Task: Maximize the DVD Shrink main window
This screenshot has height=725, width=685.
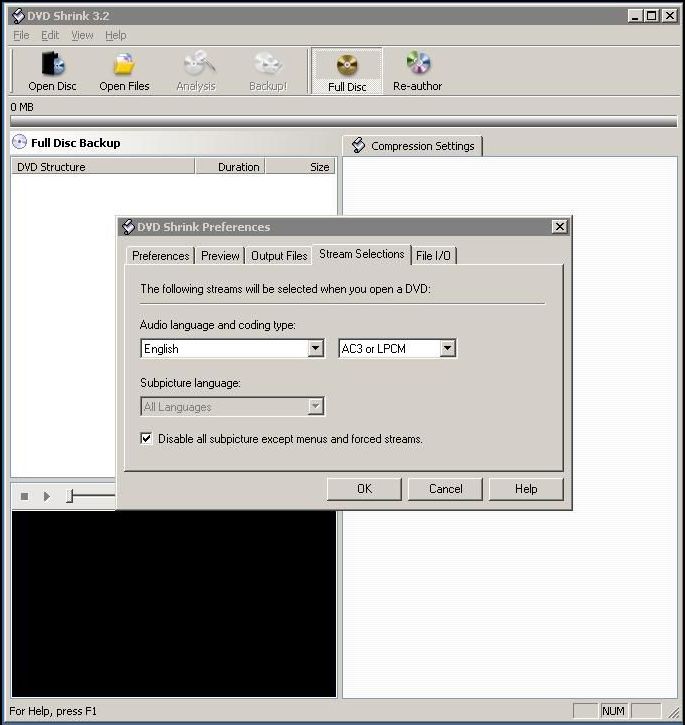Action: (x=651, y=16)
